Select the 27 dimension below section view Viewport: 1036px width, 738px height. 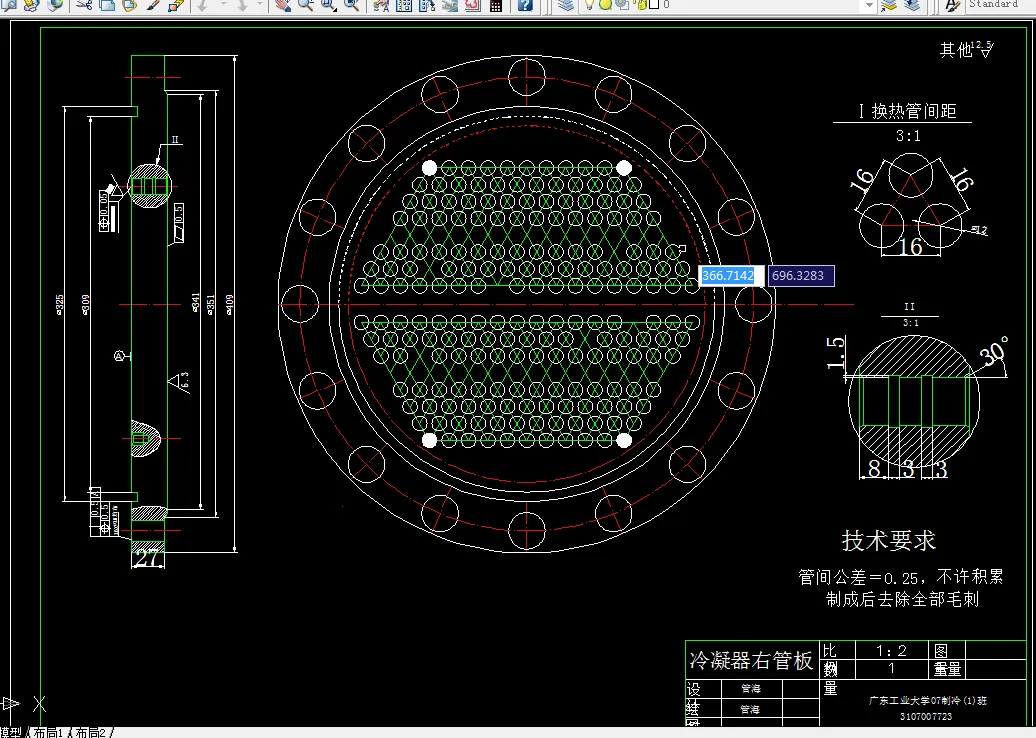(147, 558)
